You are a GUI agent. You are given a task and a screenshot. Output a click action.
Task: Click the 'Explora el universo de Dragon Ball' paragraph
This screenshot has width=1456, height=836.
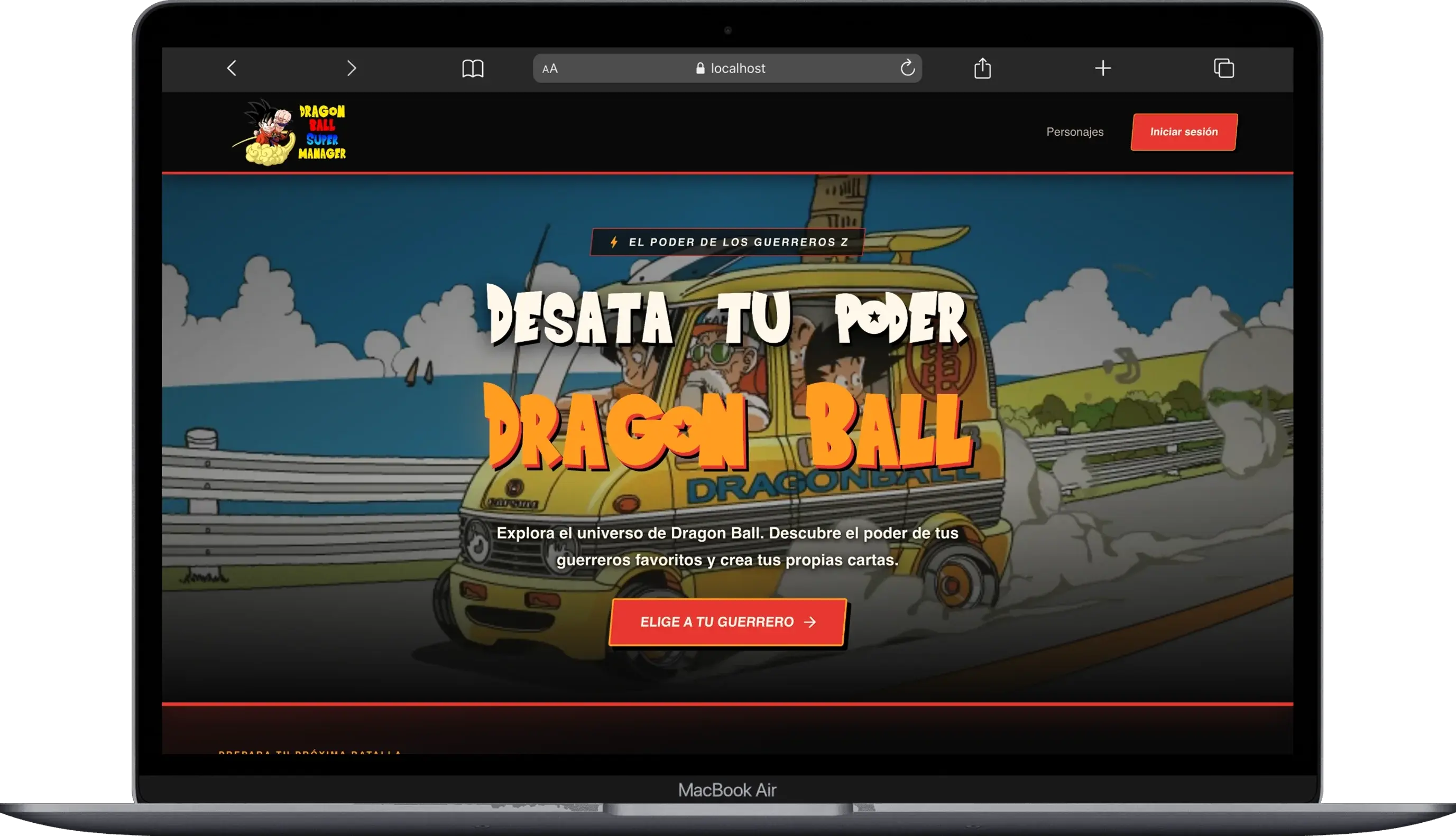(x=727, y=546)
